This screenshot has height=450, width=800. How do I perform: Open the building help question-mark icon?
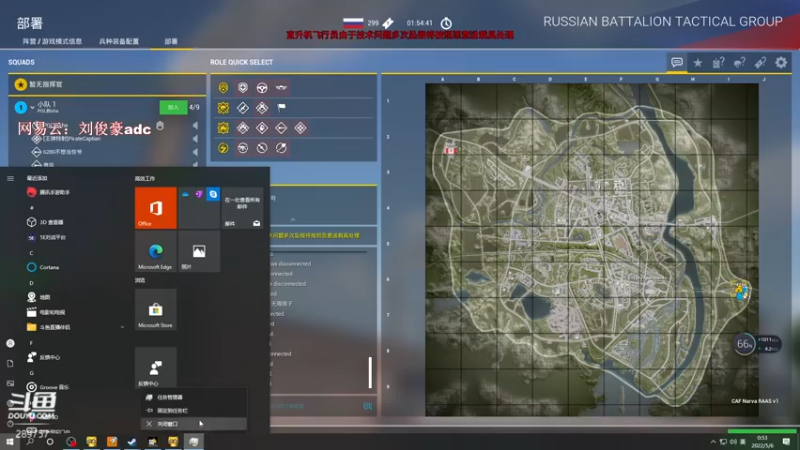click(718, 62)
